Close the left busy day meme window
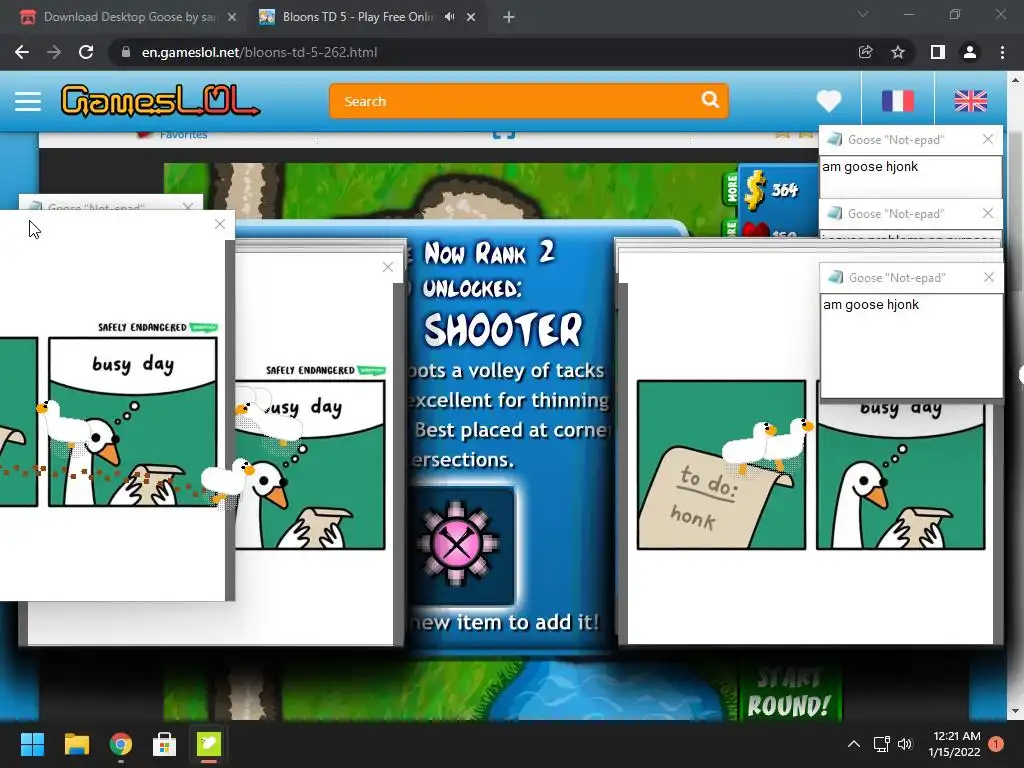This screenshot has height=768, width=1024. click(219, 224)
